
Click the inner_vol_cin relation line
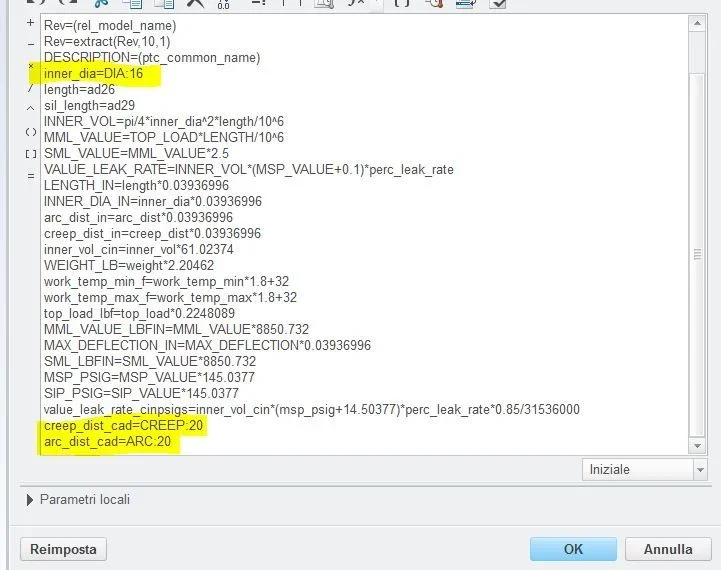point(139,250)
